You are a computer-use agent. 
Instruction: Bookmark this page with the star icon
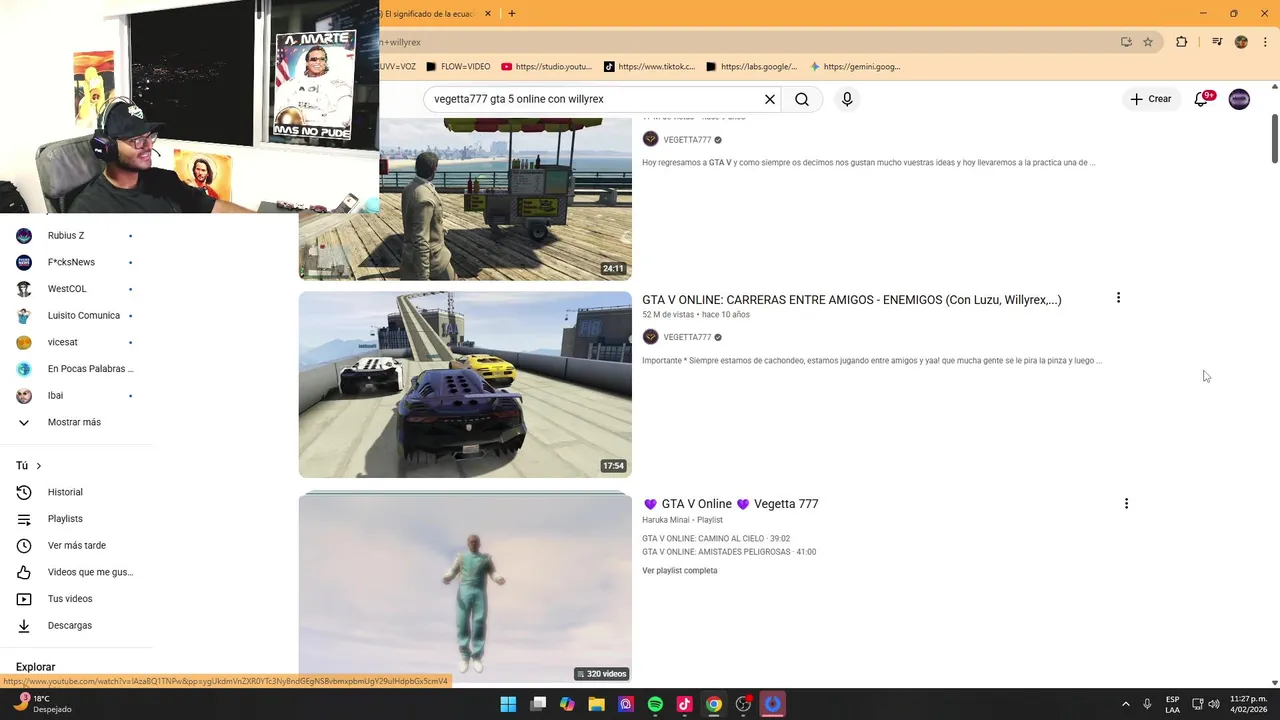point(1148,42)
